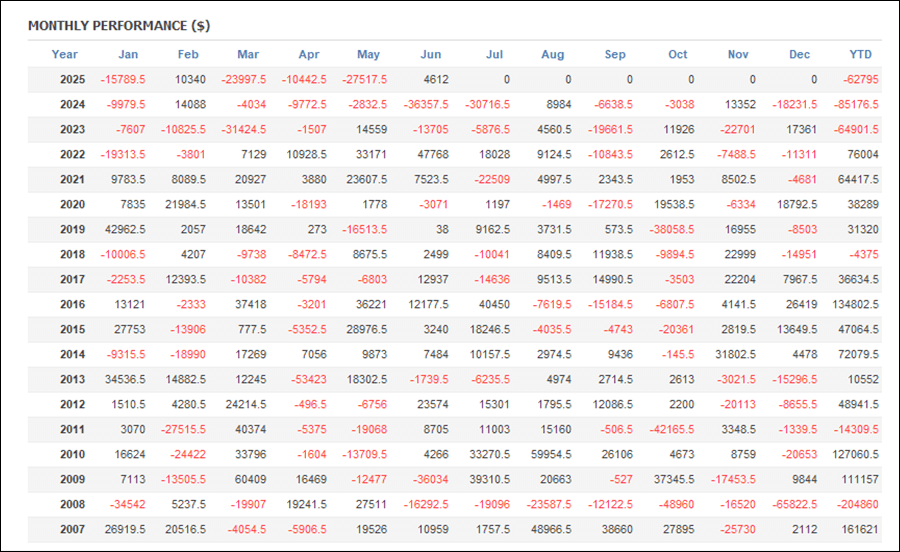Click the May column header

pyautogui.click(x=368, y=55)
